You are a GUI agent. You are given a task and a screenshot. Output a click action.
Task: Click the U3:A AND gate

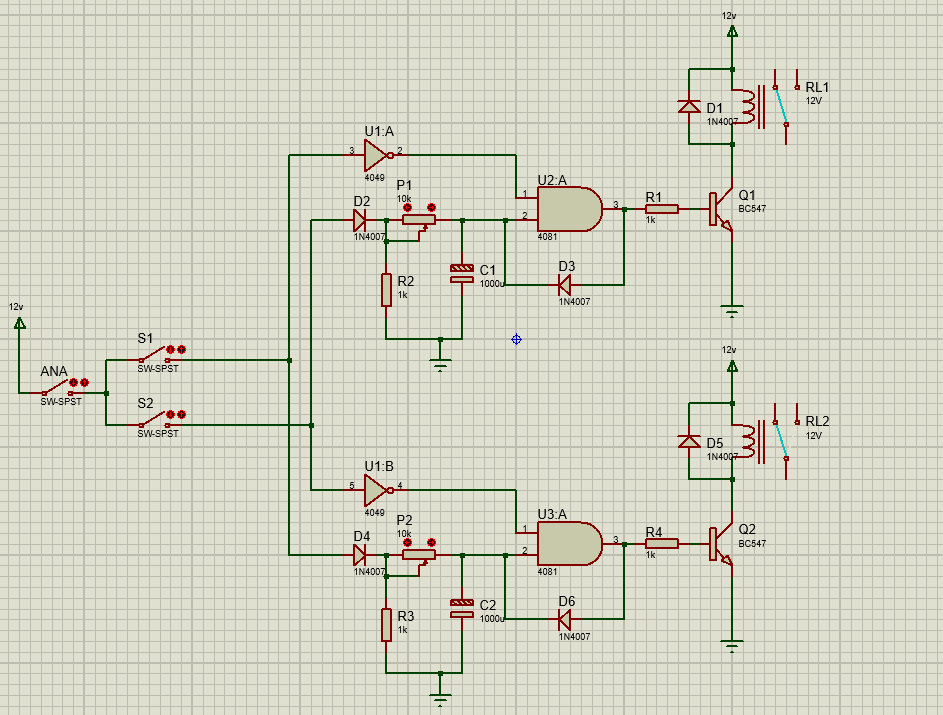569,544
